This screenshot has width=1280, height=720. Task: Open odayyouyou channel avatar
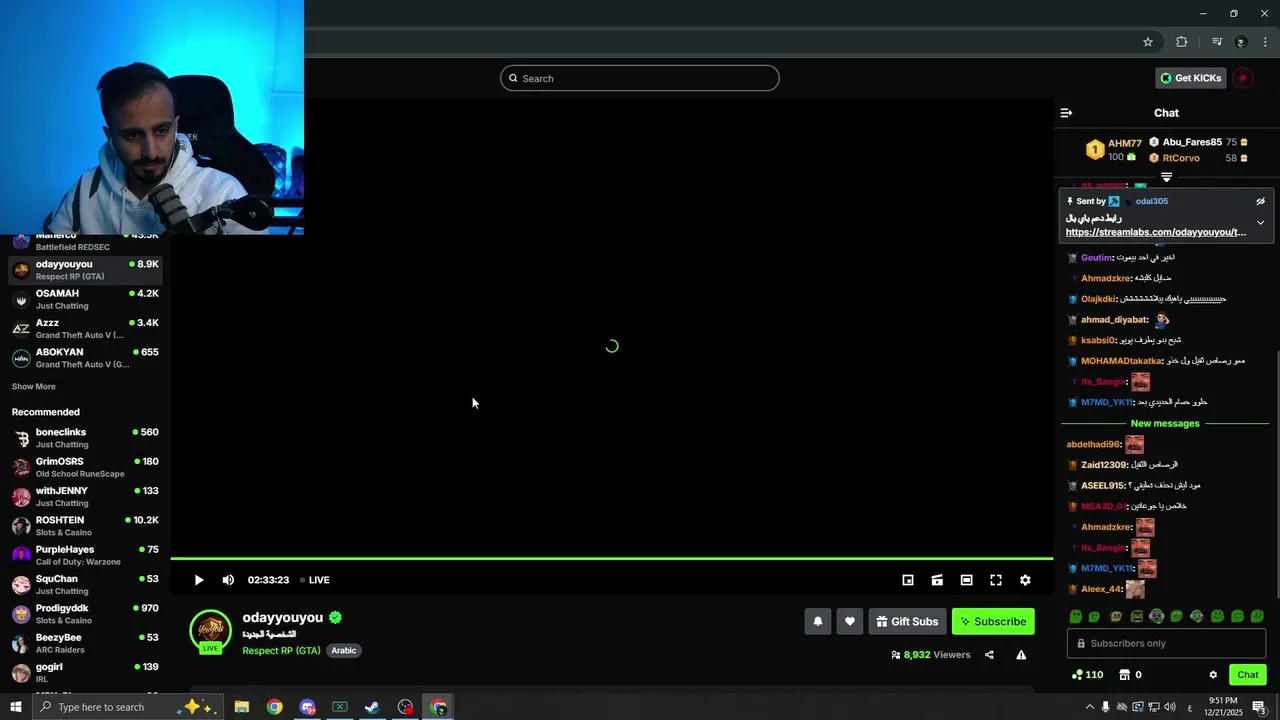210,630
